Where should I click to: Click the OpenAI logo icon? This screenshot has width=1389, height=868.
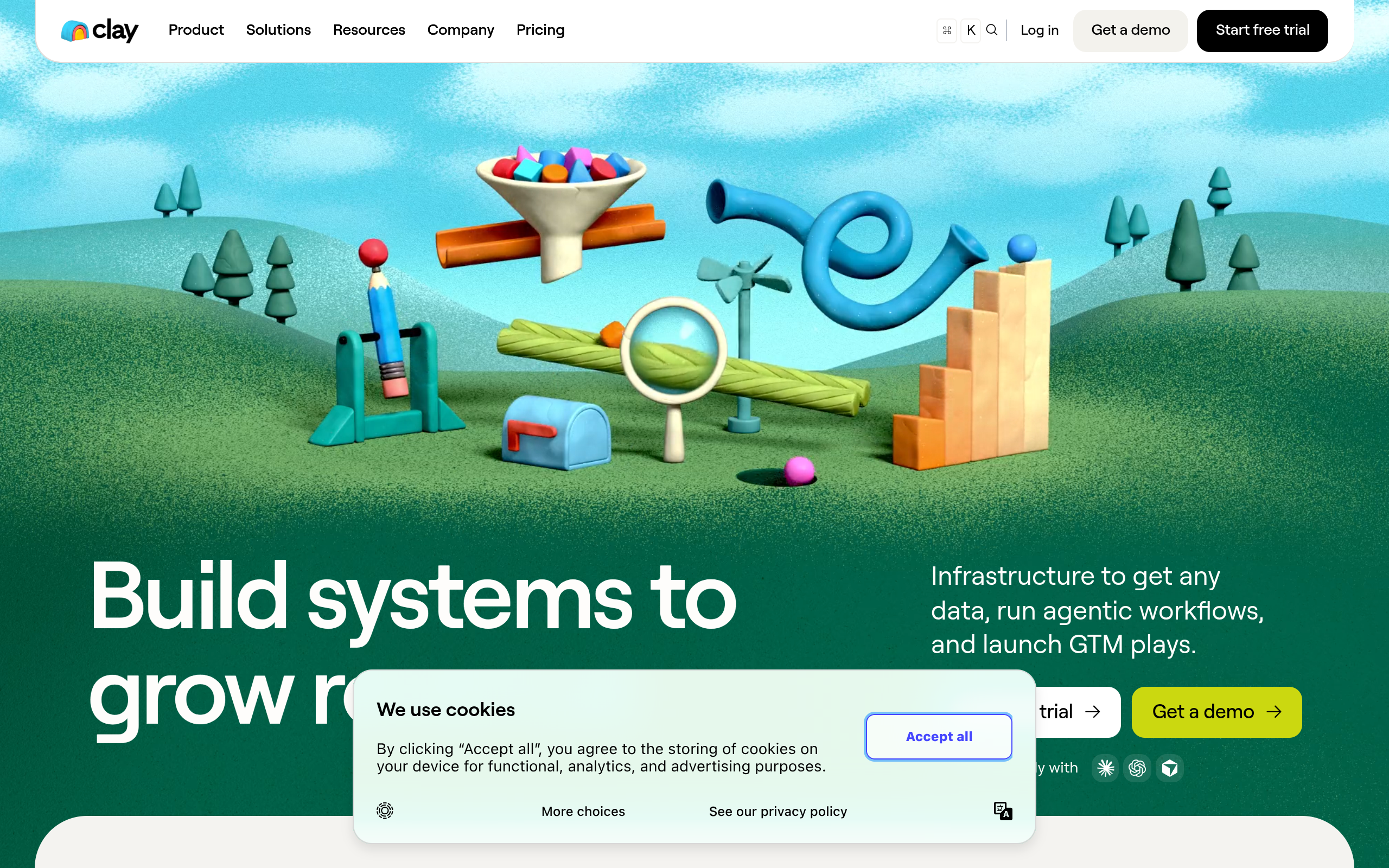click(1138, 768)
